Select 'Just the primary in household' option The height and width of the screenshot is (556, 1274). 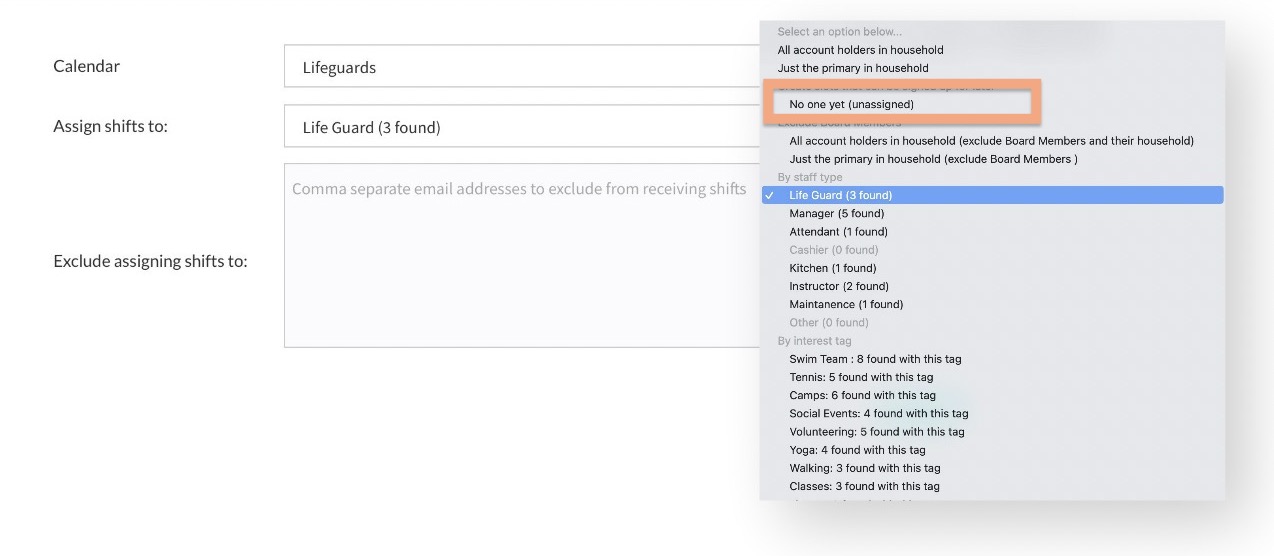coord(853,68)
